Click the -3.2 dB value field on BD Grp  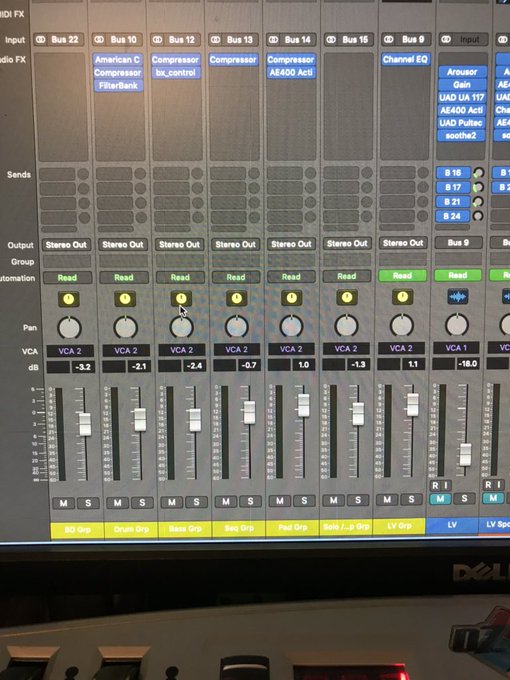[x=82, y=367]
